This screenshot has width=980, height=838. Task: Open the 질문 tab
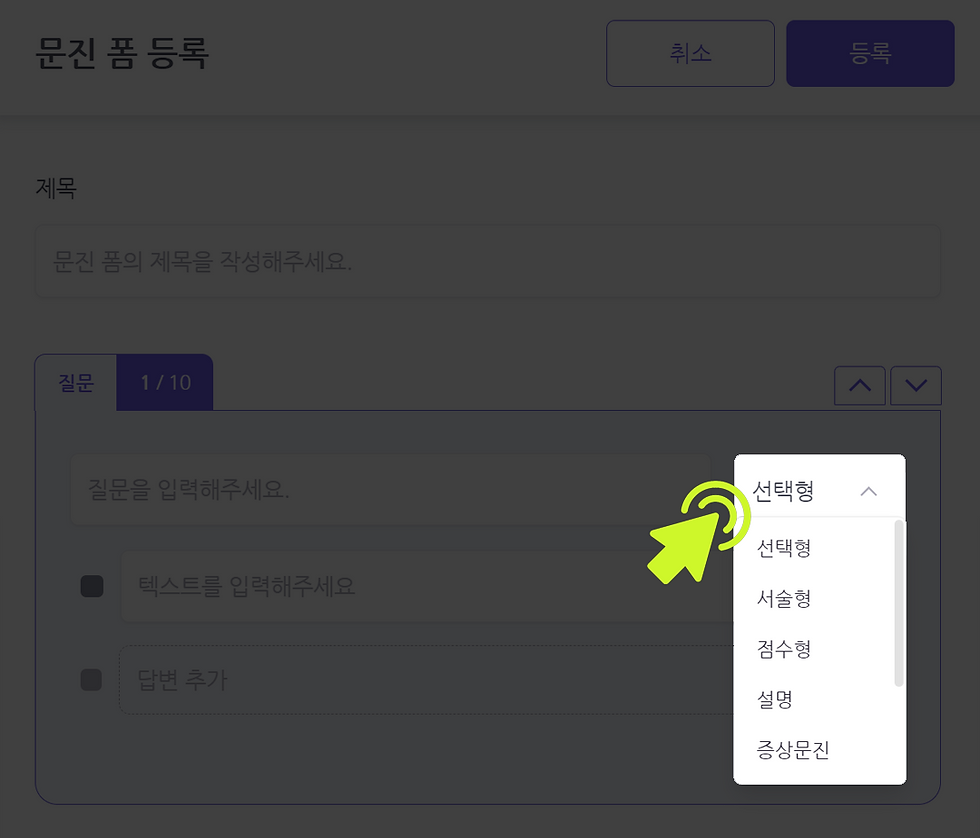pos(76,382)
